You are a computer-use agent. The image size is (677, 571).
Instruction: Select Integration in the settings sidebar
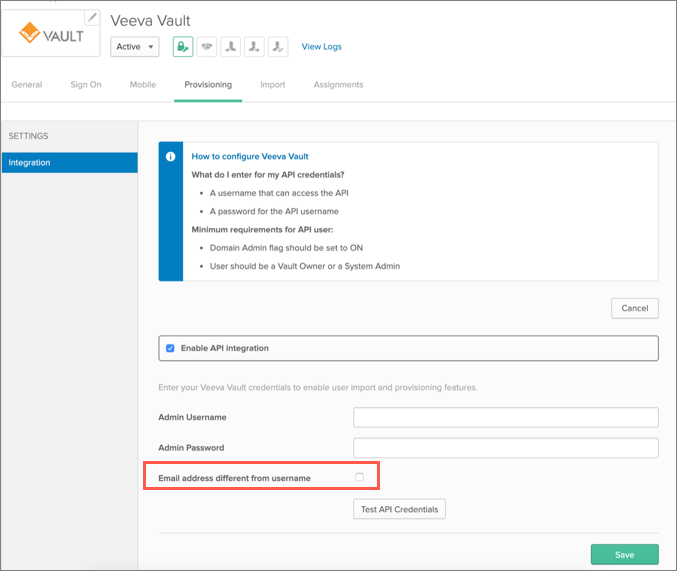[x=69, y=162]
